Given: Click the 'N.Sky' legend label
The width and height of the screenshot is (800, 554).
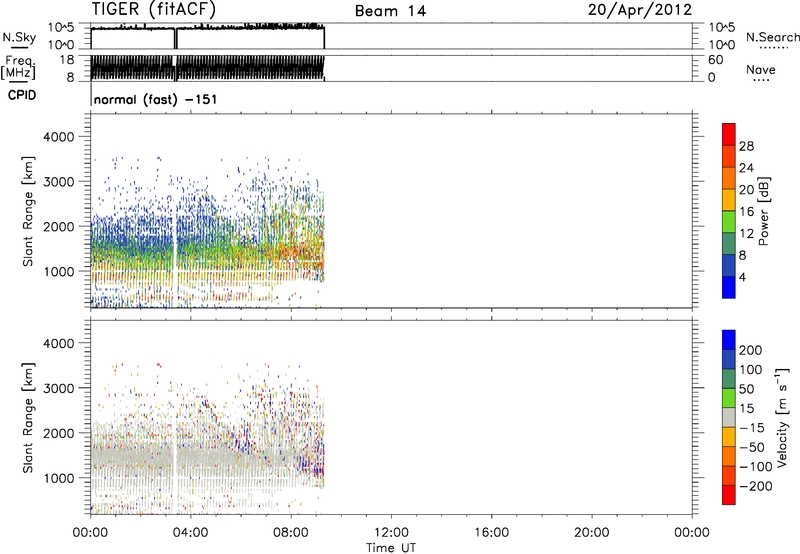Looking at the screenshot, I should [19, 37].
